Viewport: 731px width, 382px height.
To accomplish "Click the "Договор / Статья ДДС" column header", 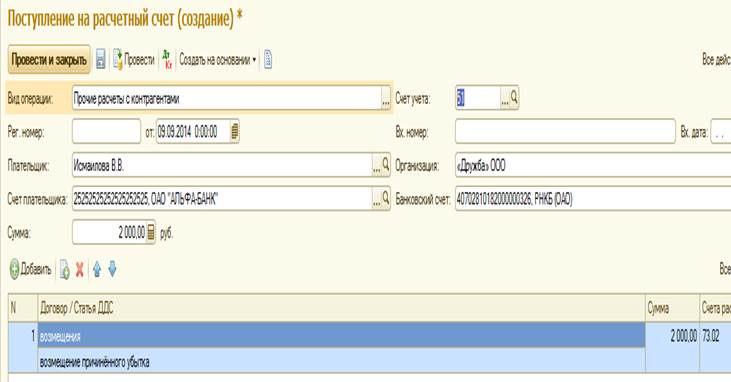I will tap(341, 308).
